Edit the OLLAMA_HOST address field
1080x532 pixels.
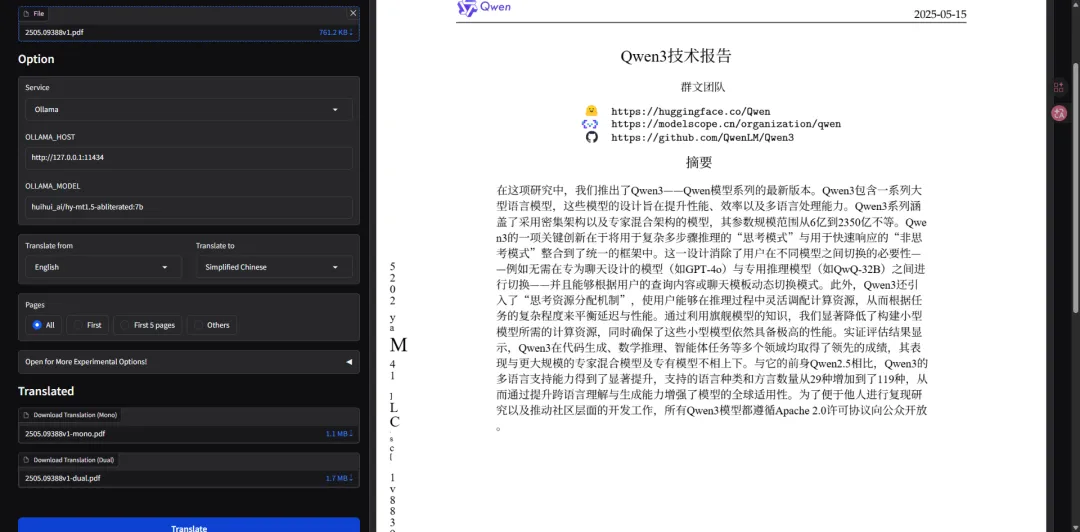coord(189,158)
